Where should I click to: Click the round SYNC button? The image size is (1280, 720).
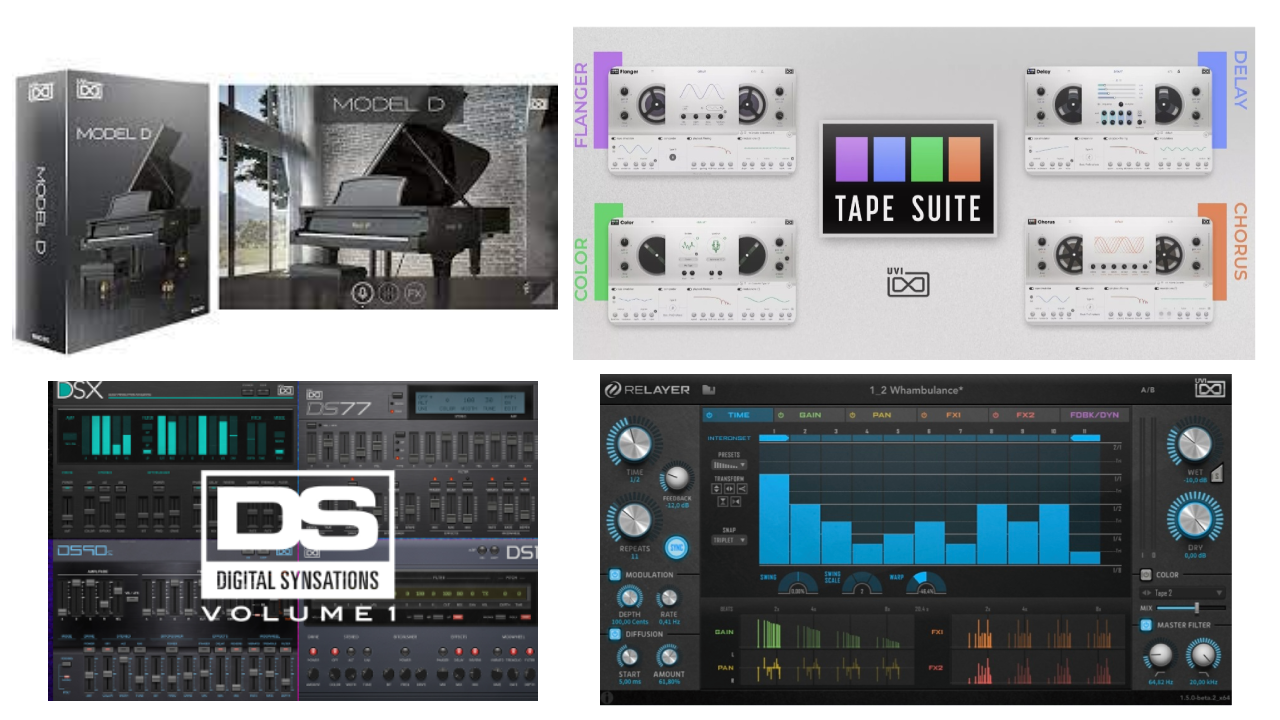click(x=676, y=547)
